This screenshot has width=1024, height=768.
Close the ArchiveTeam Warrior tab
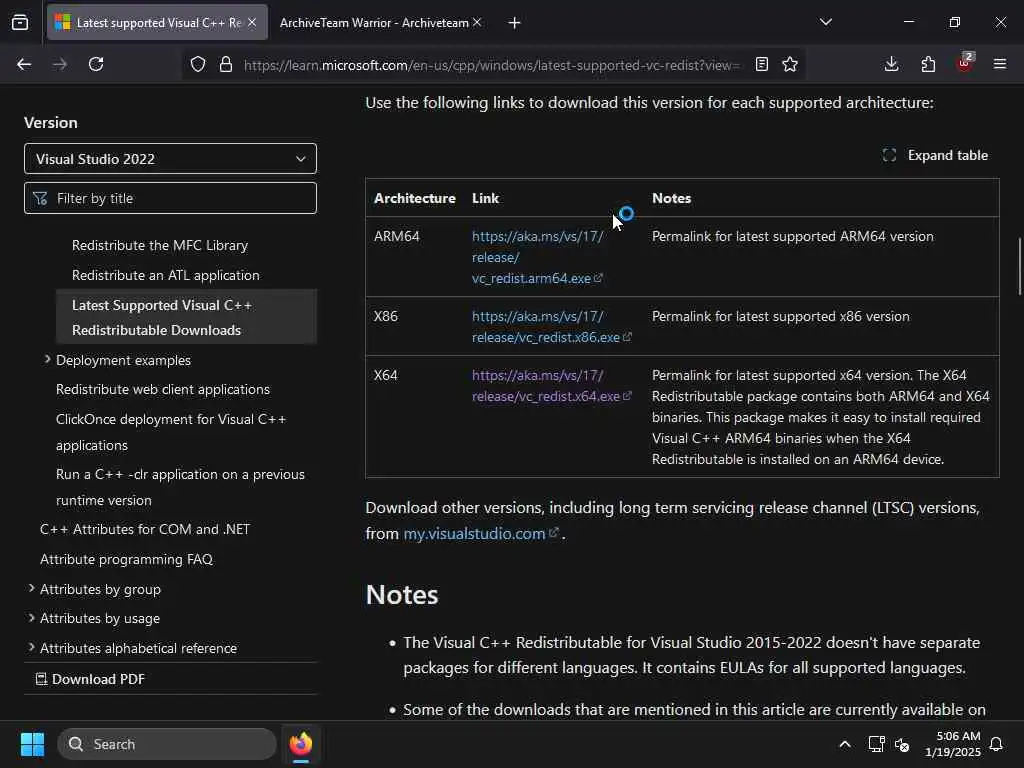point(477,22)
